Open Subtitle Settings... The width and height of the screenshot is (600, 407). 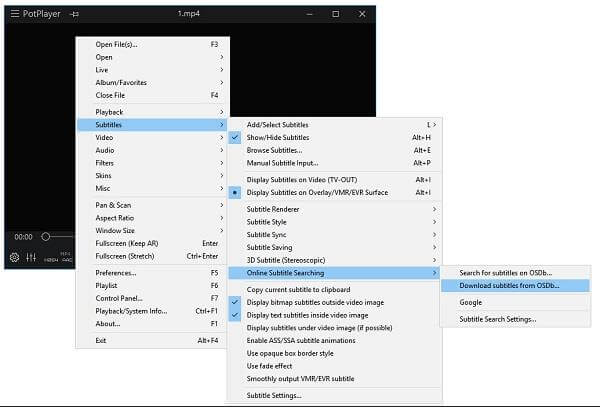tap(335, 396)
